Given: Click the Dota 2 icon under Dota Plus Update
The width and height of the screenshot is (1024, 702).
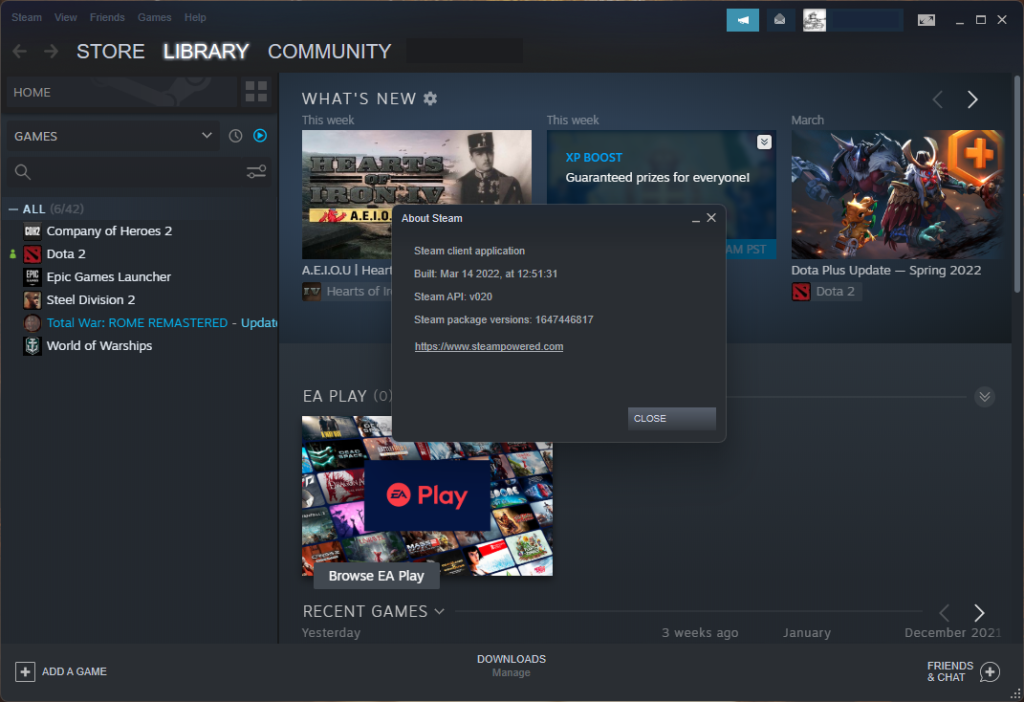Looking at the screenshot, I should pos(801,291).
